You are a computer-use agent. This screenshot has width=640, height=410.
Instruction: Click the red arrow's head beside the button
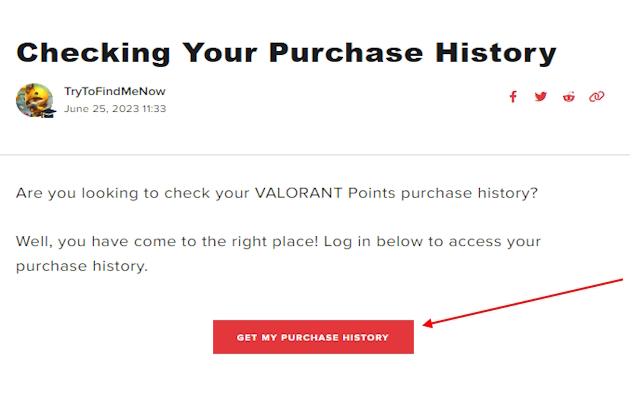pyautogui.click(x=428, y=324)
